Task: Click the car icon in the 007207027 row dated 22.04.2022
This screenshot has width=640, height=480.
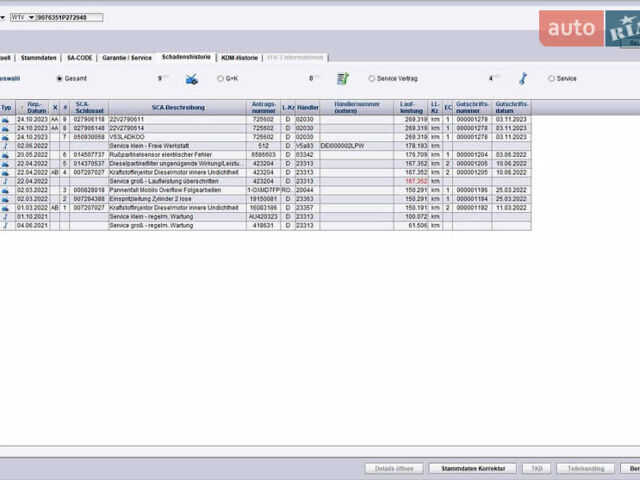Action: click(5, 173)
